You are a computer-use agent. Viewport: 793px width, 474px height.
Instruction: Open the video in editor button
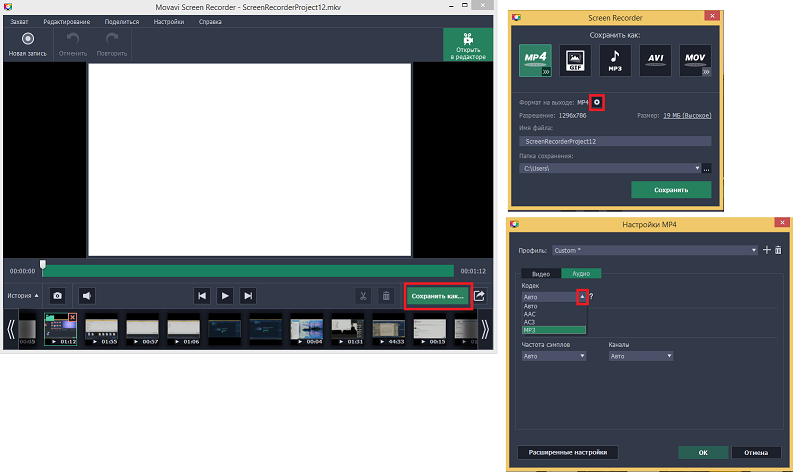click(468, 45)
